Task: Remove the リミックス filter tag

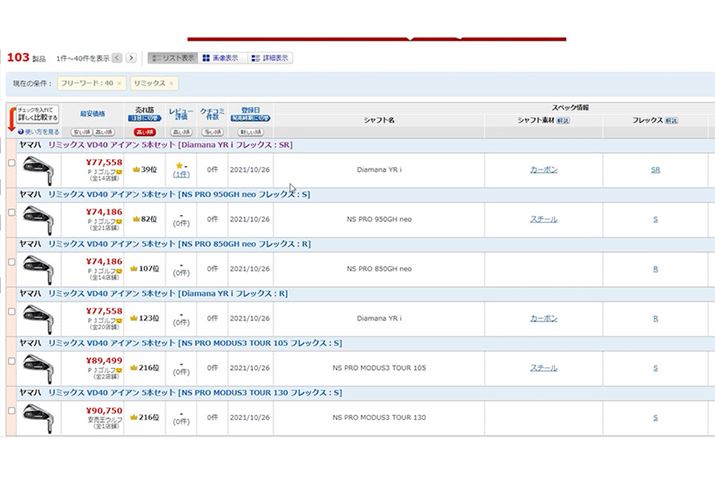Action: 171,83
